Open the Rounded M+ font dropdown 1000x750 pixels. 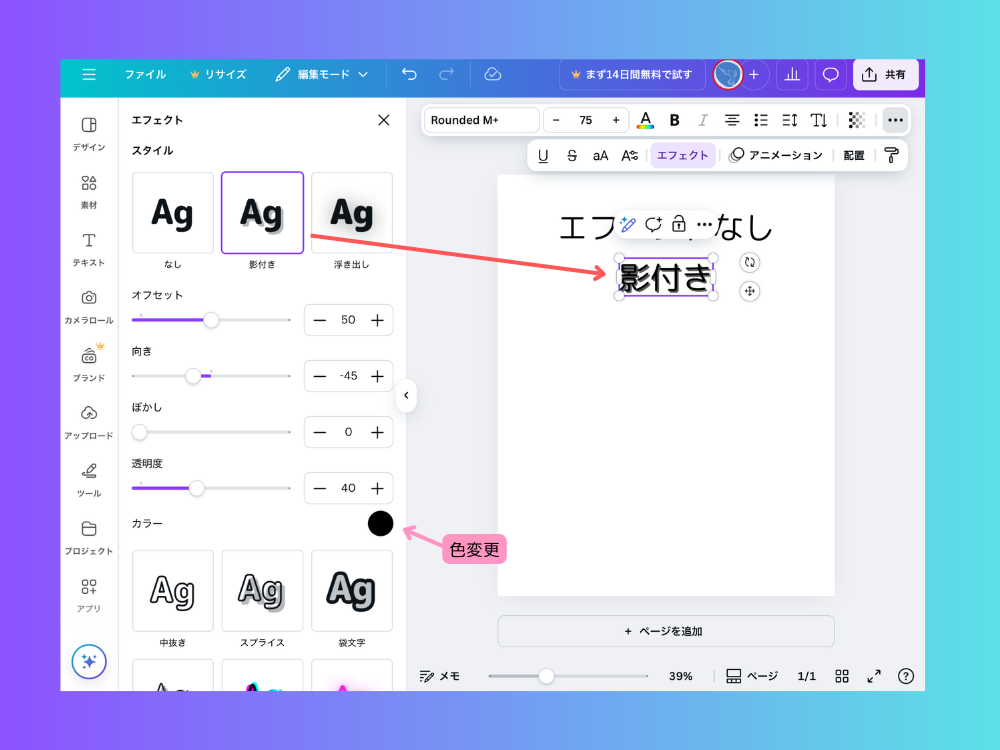click(x=482, y=120)
